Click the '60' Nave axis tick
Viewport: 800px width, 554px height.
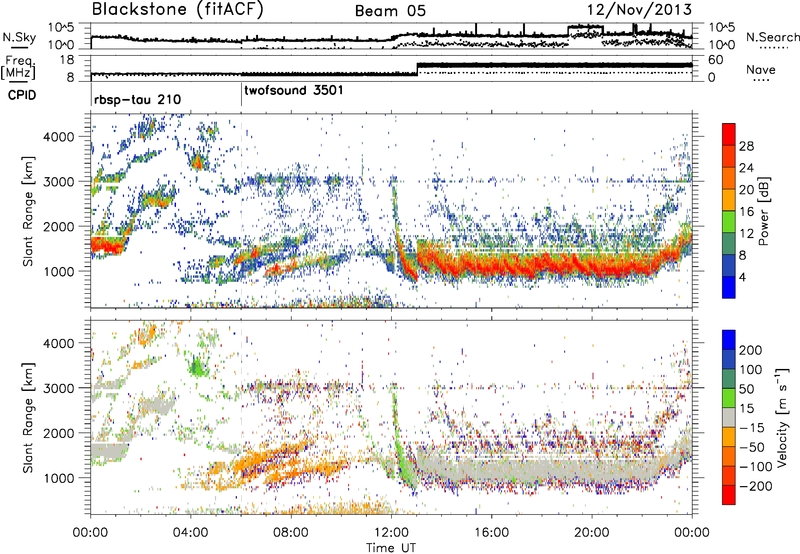716,60
